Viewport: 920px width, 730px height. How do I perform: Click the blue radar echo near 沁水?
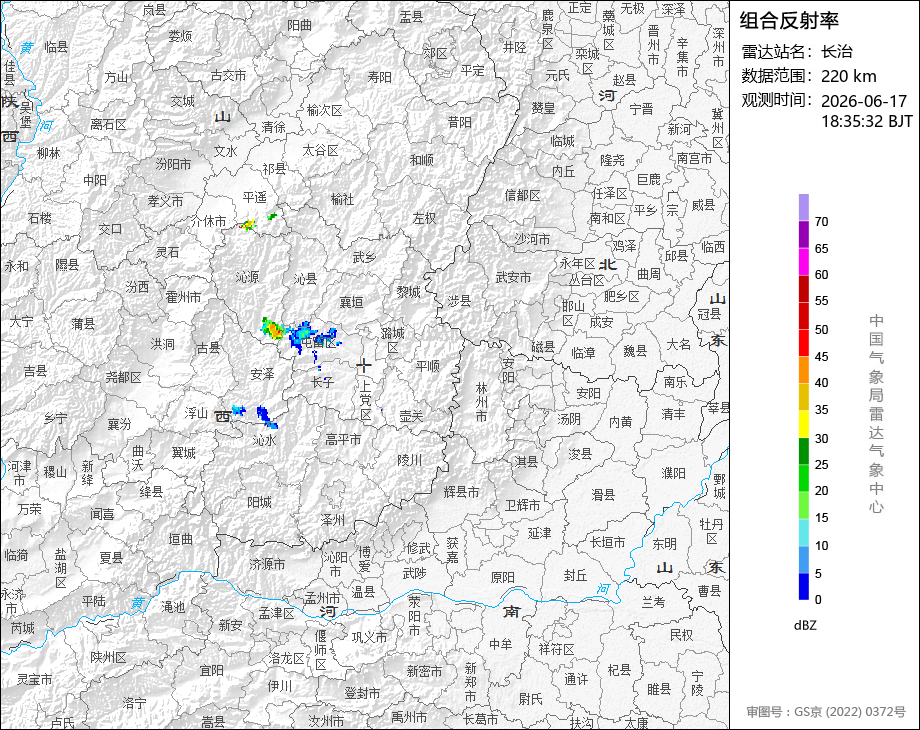pos(266,416)
